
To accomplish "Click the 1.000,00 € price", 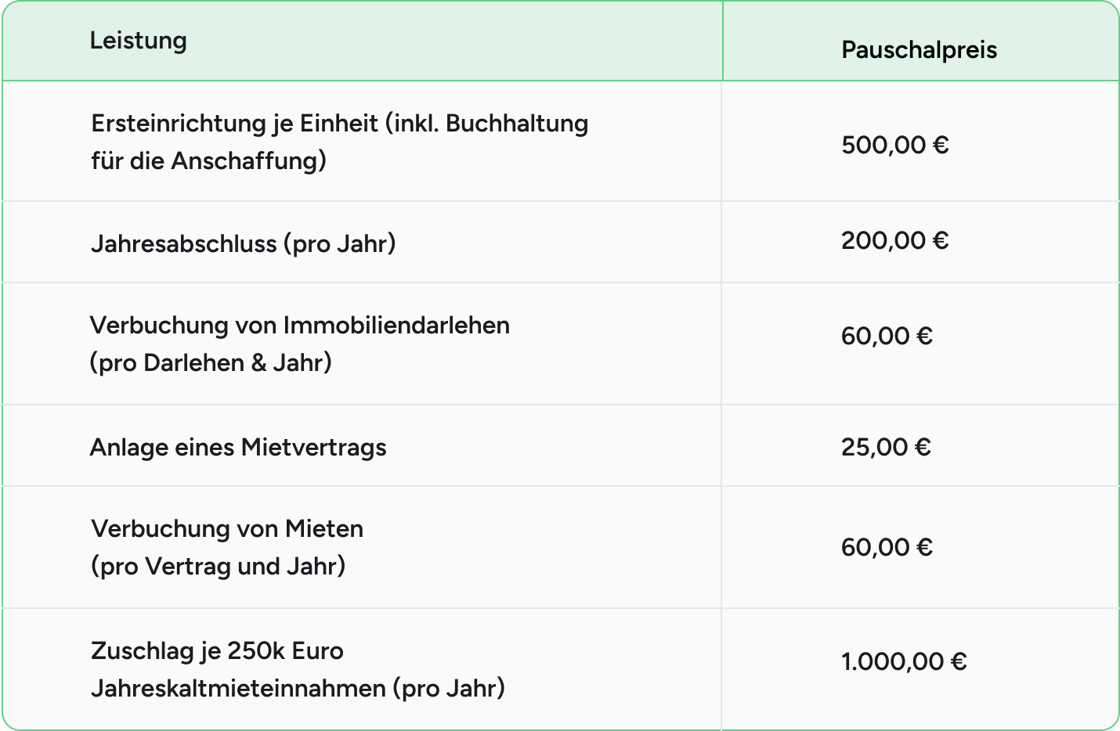I will (x=904, y=661).
